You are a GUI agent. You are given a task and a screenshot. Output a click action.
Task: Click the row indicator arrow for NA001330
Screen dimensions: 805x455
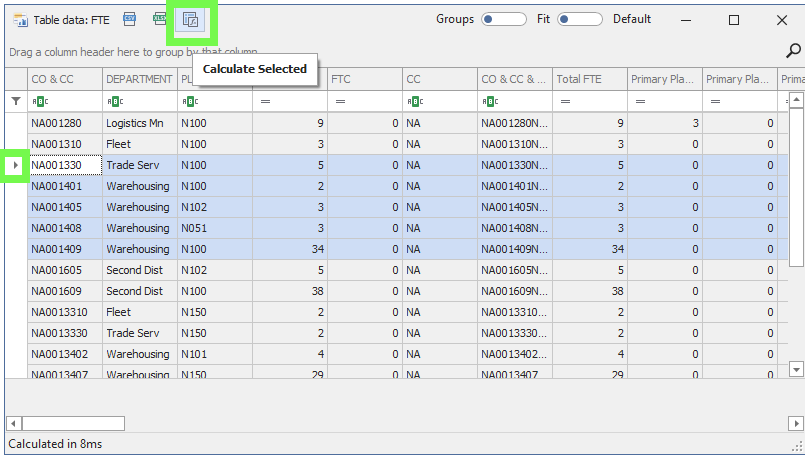pos(15,165)
